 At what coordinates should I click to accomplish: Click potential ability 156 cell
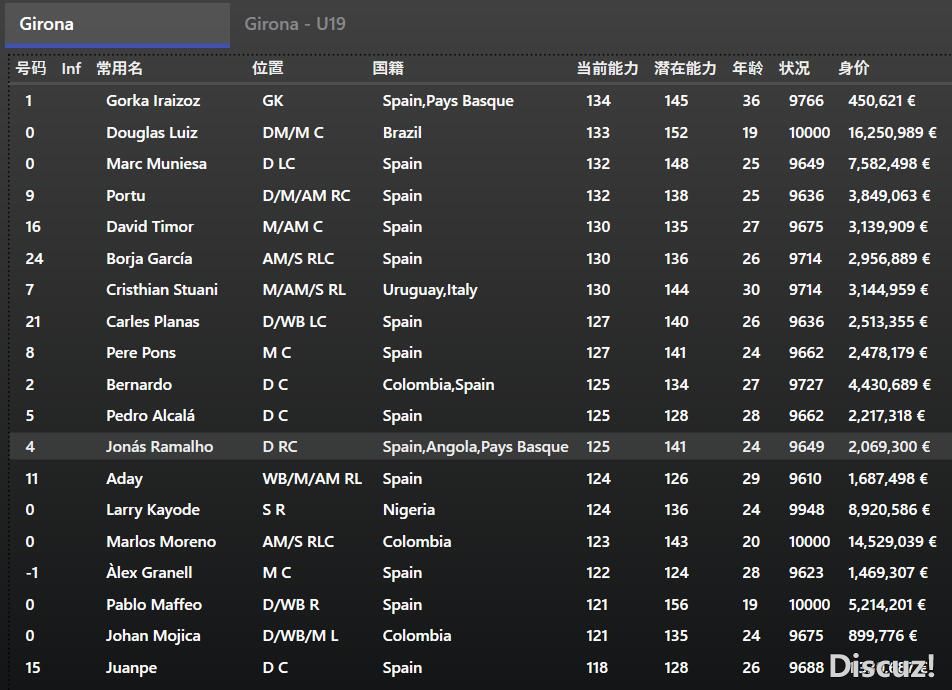(x=676, y=605)
